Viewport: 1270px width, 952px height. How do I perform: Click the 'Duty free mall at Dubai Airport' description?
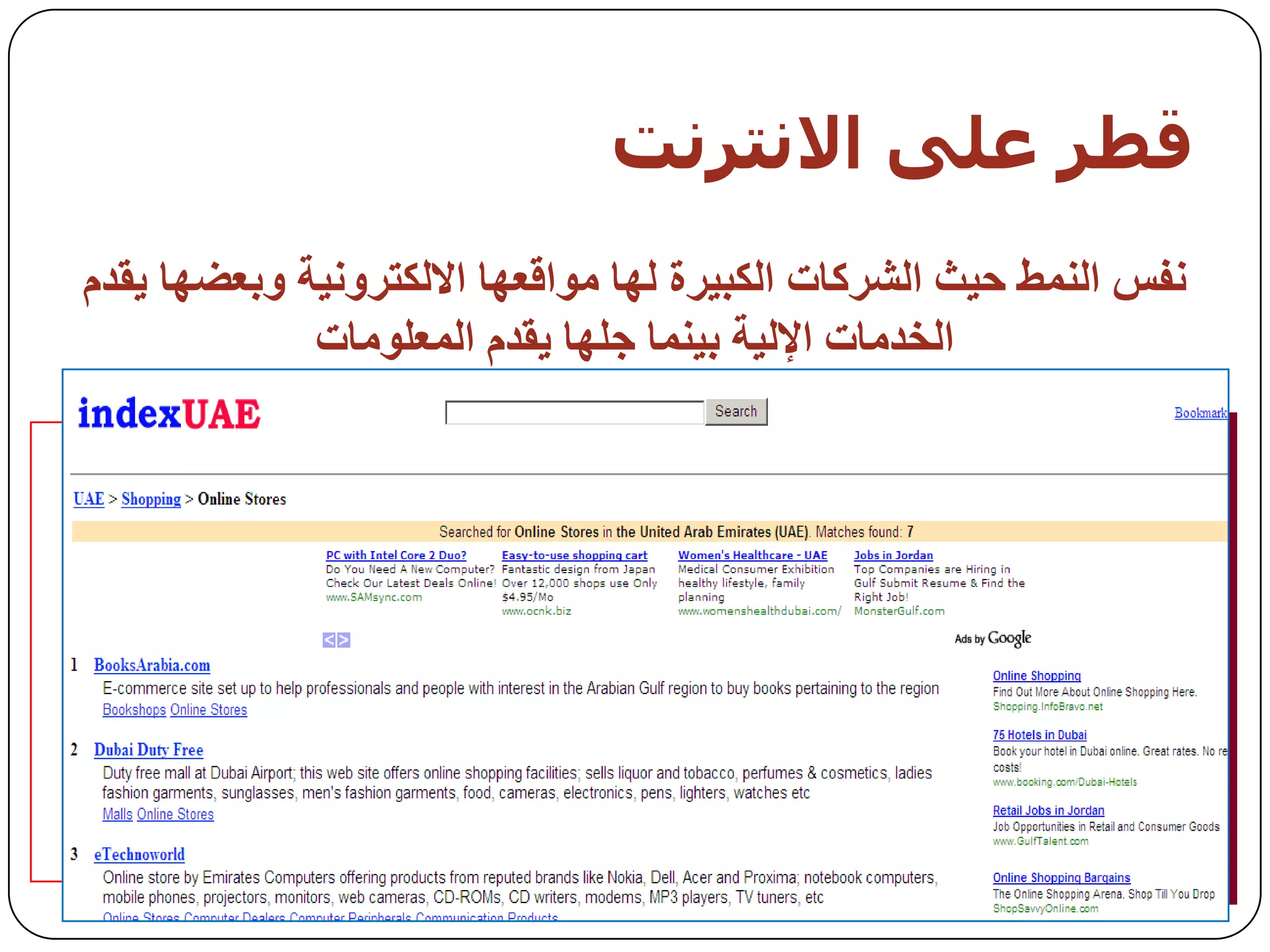pyautogui.click(x=517, y=783)
